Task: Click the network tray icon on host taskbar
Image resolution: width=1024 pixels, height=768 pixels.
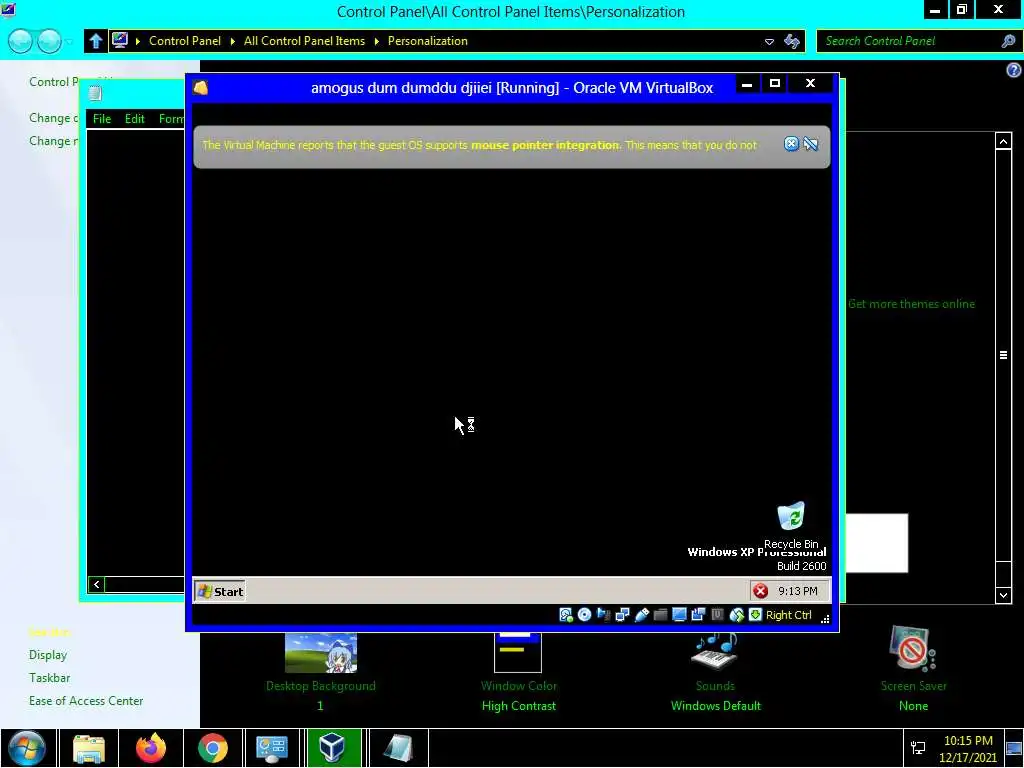Action: point(918,748)
